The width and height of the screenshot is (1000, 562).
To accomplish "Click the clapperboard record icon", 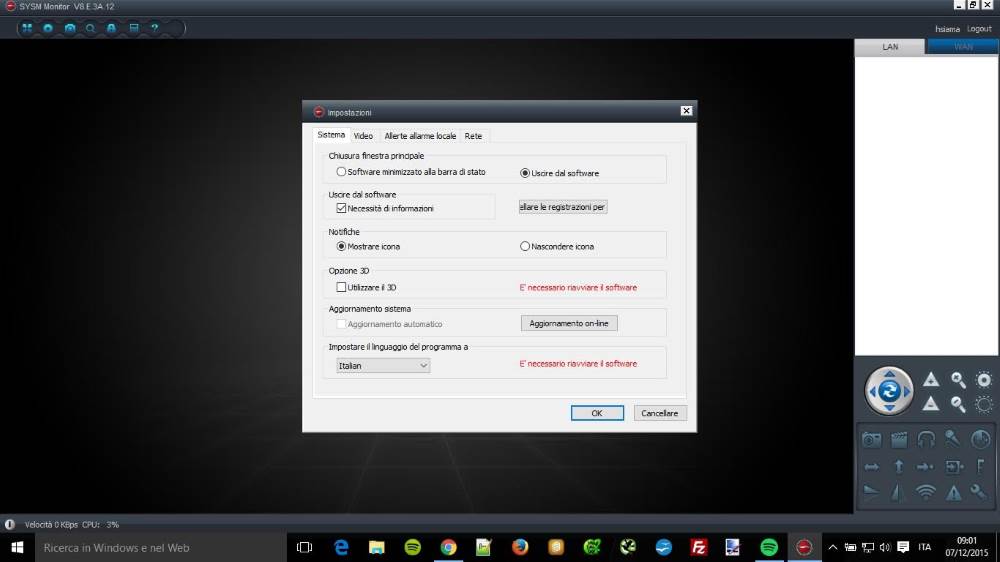I will coord(898,439).
